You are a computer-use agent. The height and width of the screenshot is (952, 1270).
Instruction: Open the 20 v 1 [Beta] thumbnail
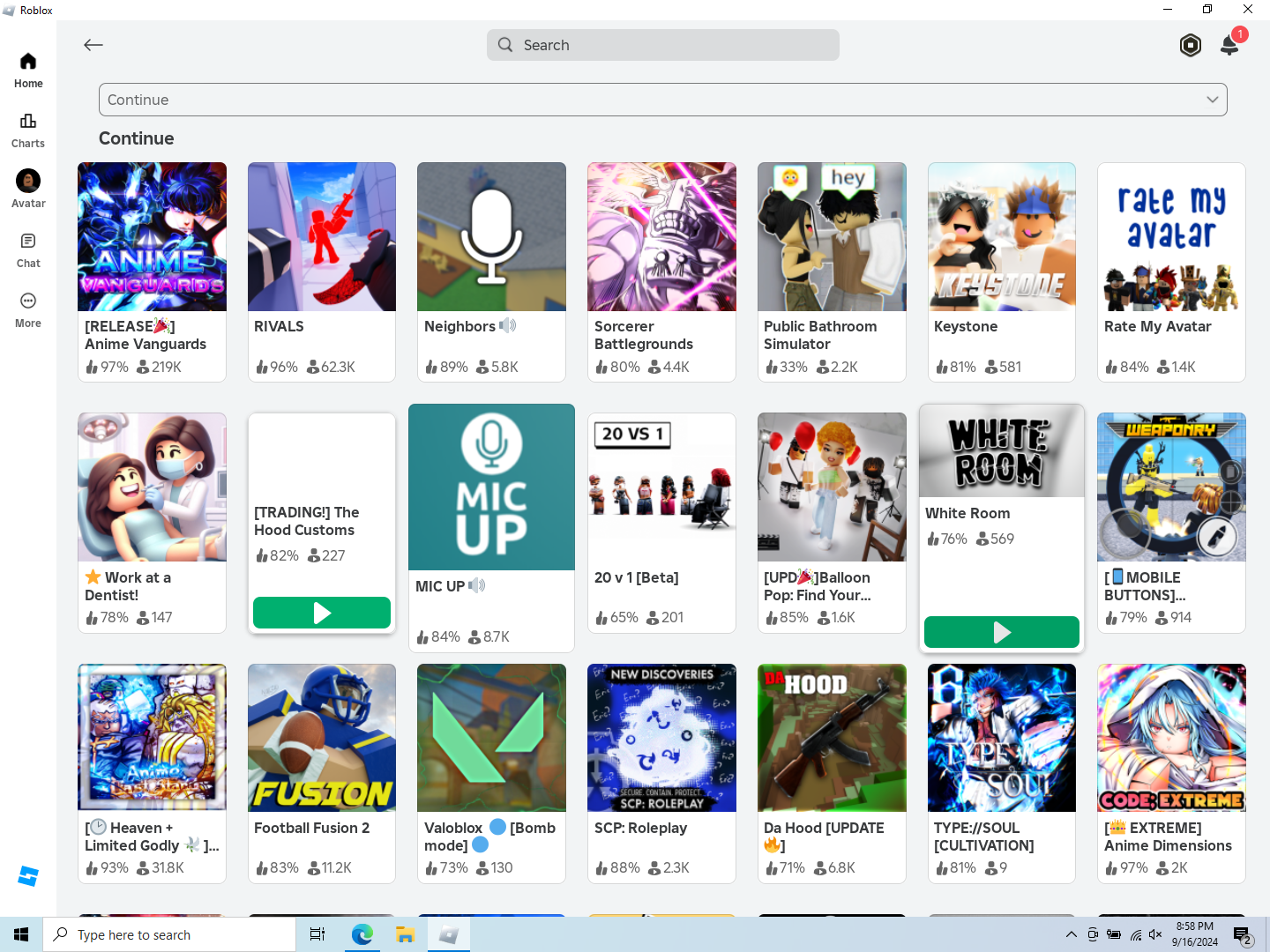661,487
